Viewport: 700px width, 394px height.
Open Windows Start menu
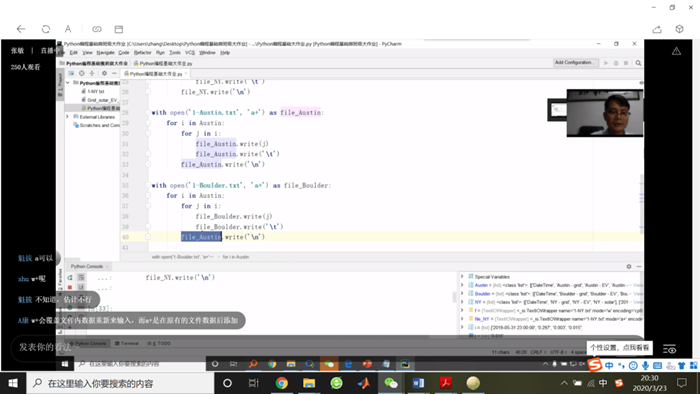tap(13, 383)
